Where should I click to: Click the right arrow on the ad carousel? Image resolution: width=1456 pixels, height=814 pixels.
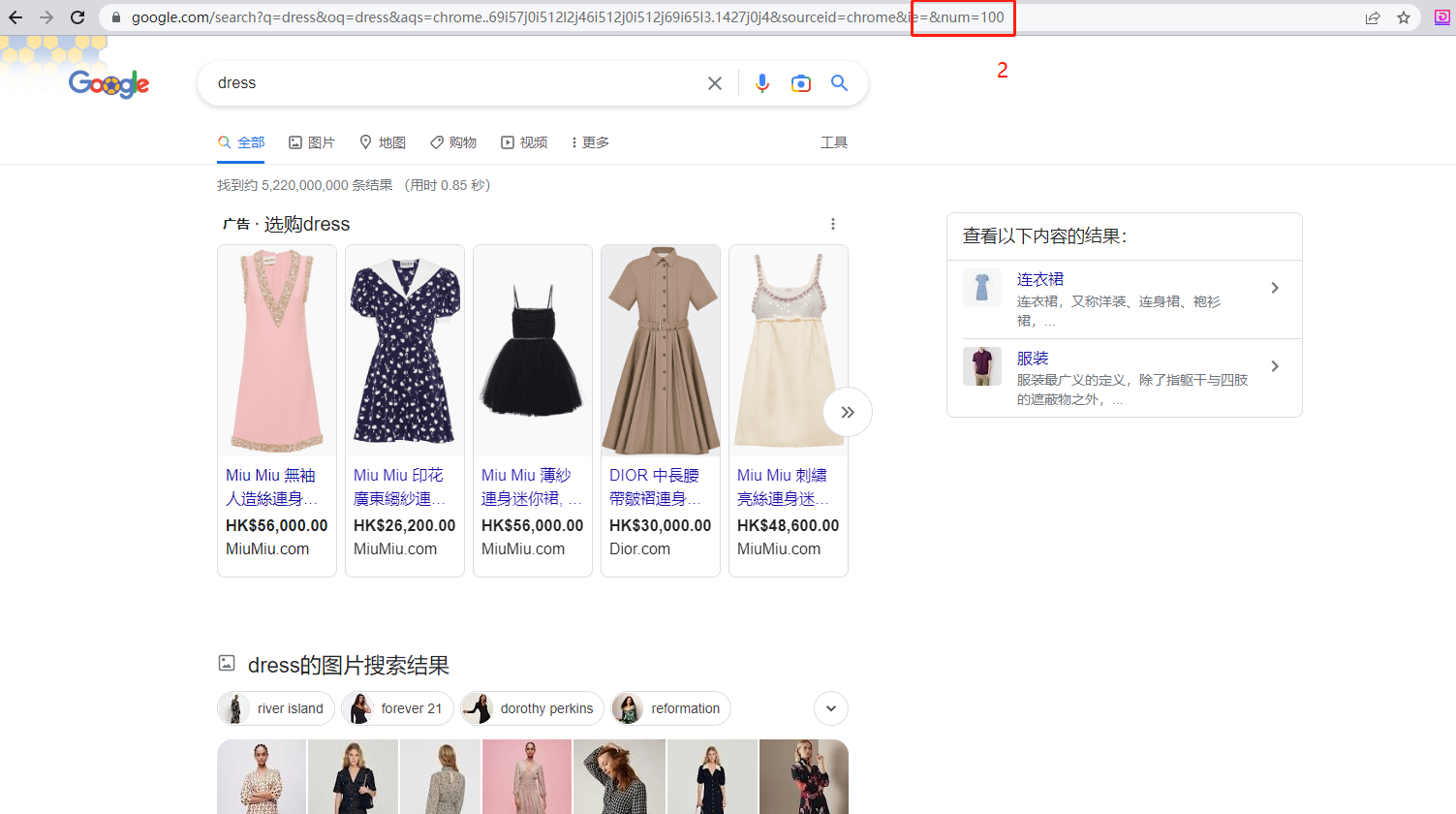tap(848, 412)
